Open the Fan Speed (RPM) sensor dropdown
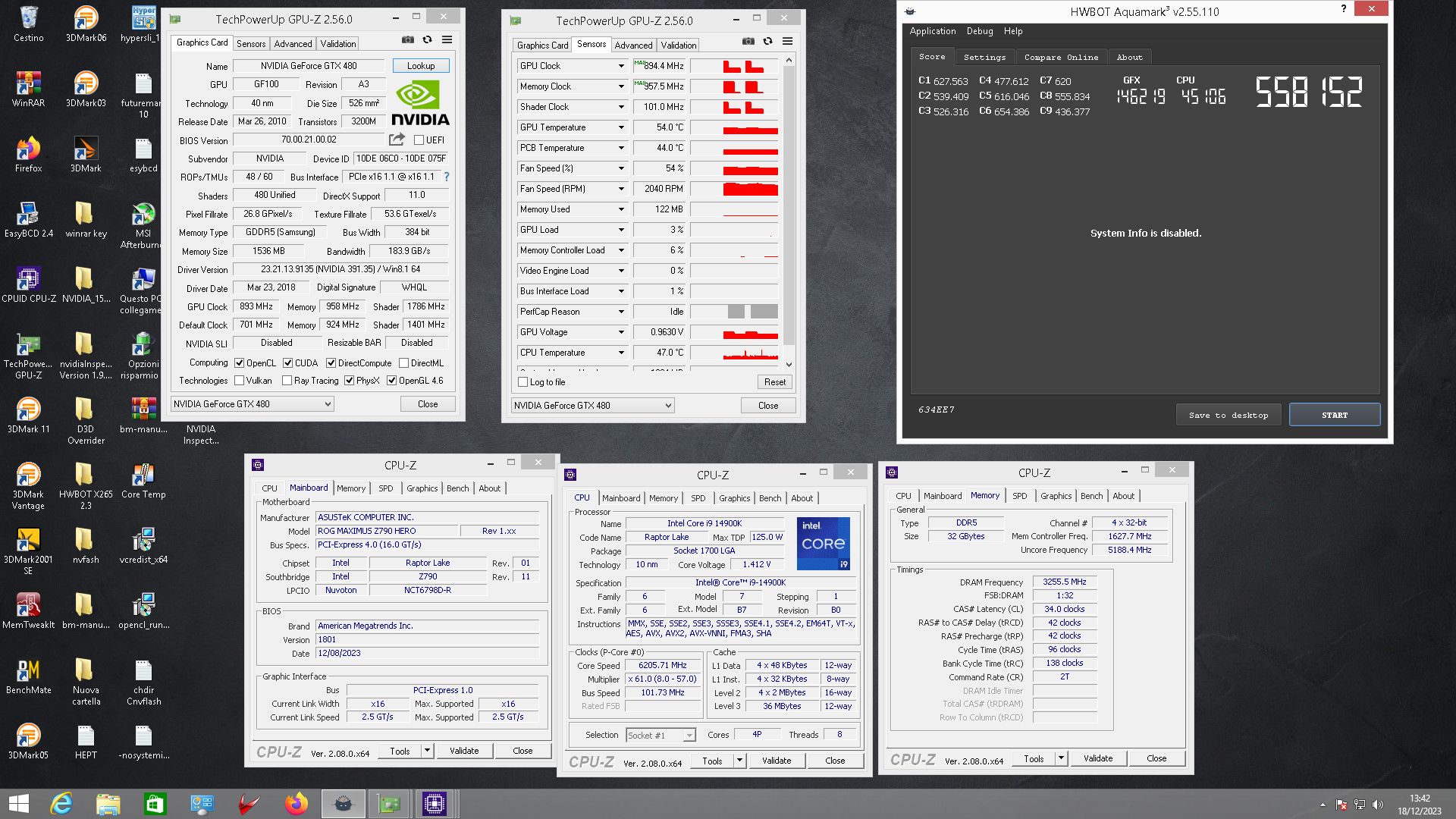Image resolution: width=1456 pixels, height=819 pixels. pos(621,189)
